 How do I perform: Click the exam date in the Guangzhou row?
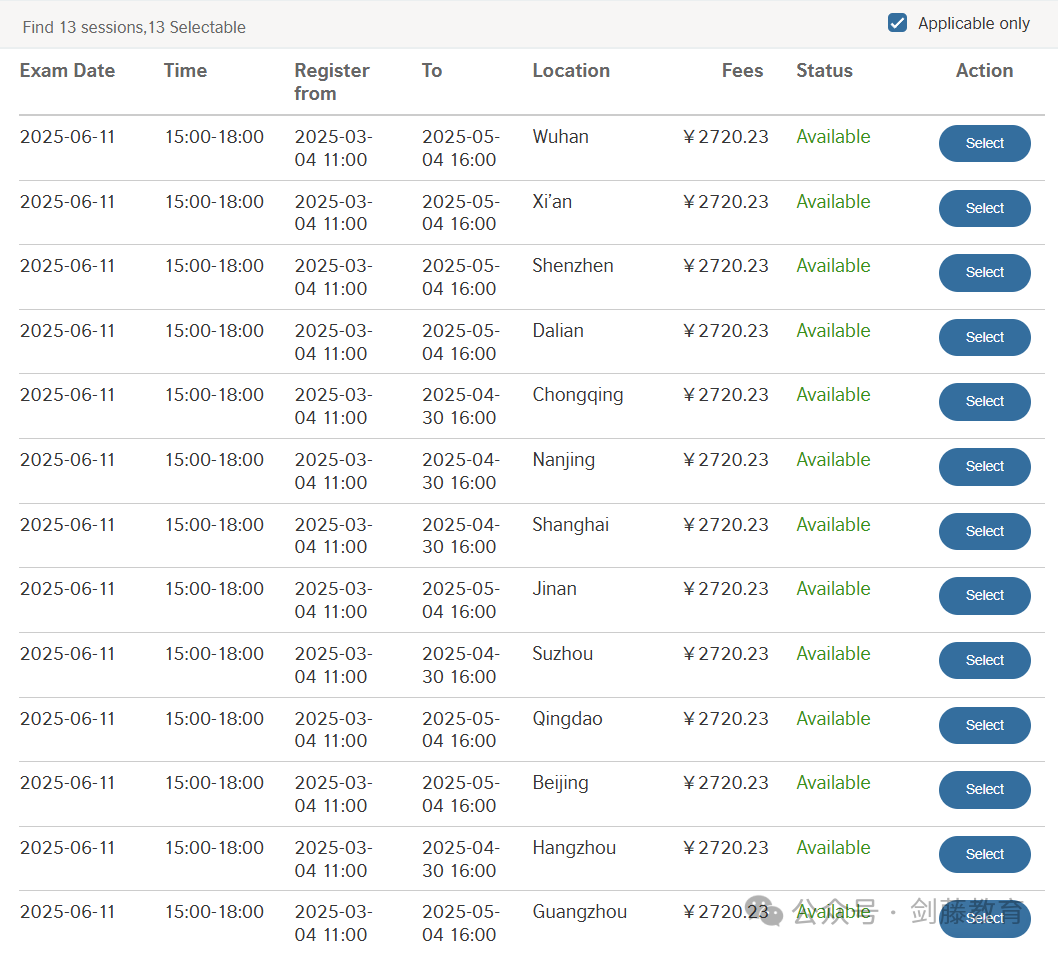point(67,912)
